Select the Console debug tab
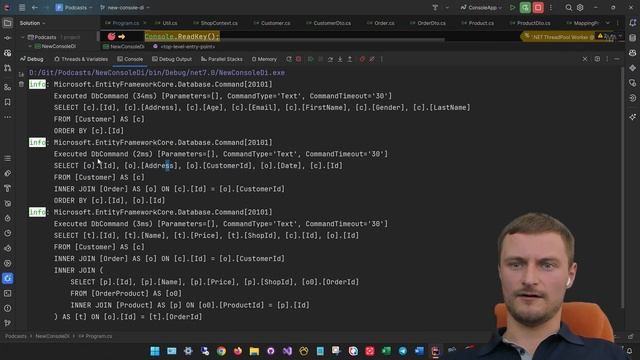 [130, 59]
